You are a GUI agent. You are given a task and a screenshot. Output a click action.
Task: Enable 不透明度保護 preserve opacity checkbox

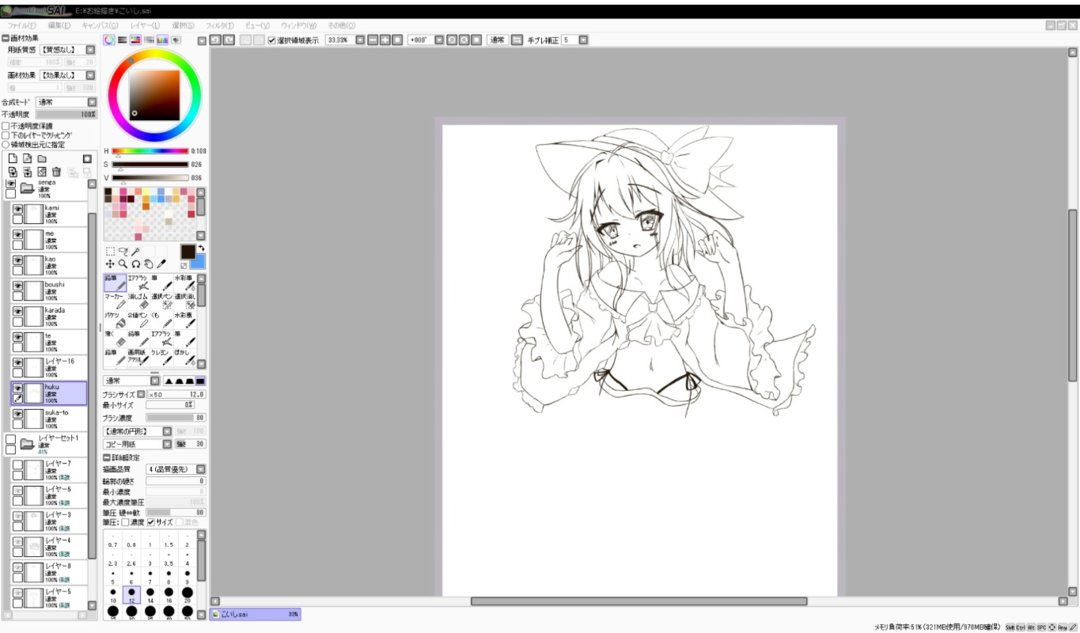click(x=6, y=127)
